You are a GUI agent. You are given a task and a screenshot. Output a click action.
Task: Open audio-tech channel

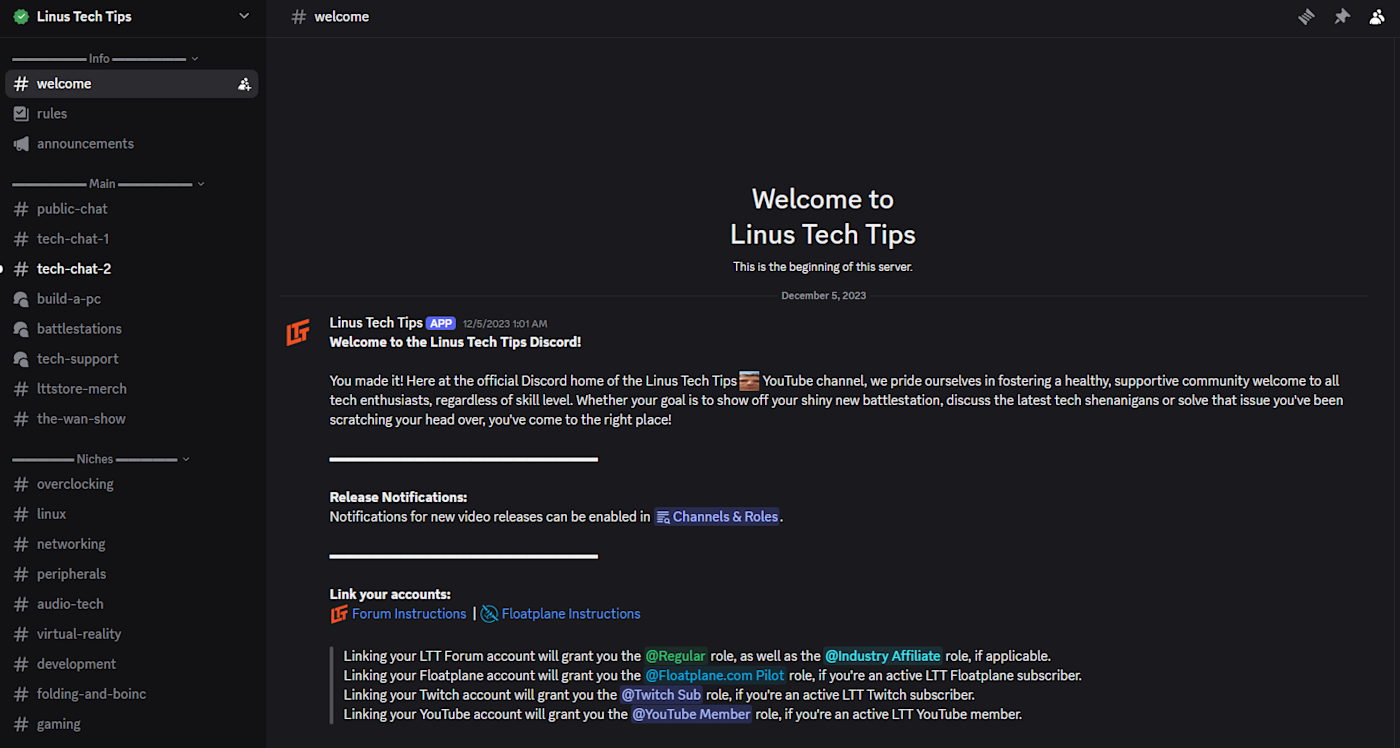132,604
